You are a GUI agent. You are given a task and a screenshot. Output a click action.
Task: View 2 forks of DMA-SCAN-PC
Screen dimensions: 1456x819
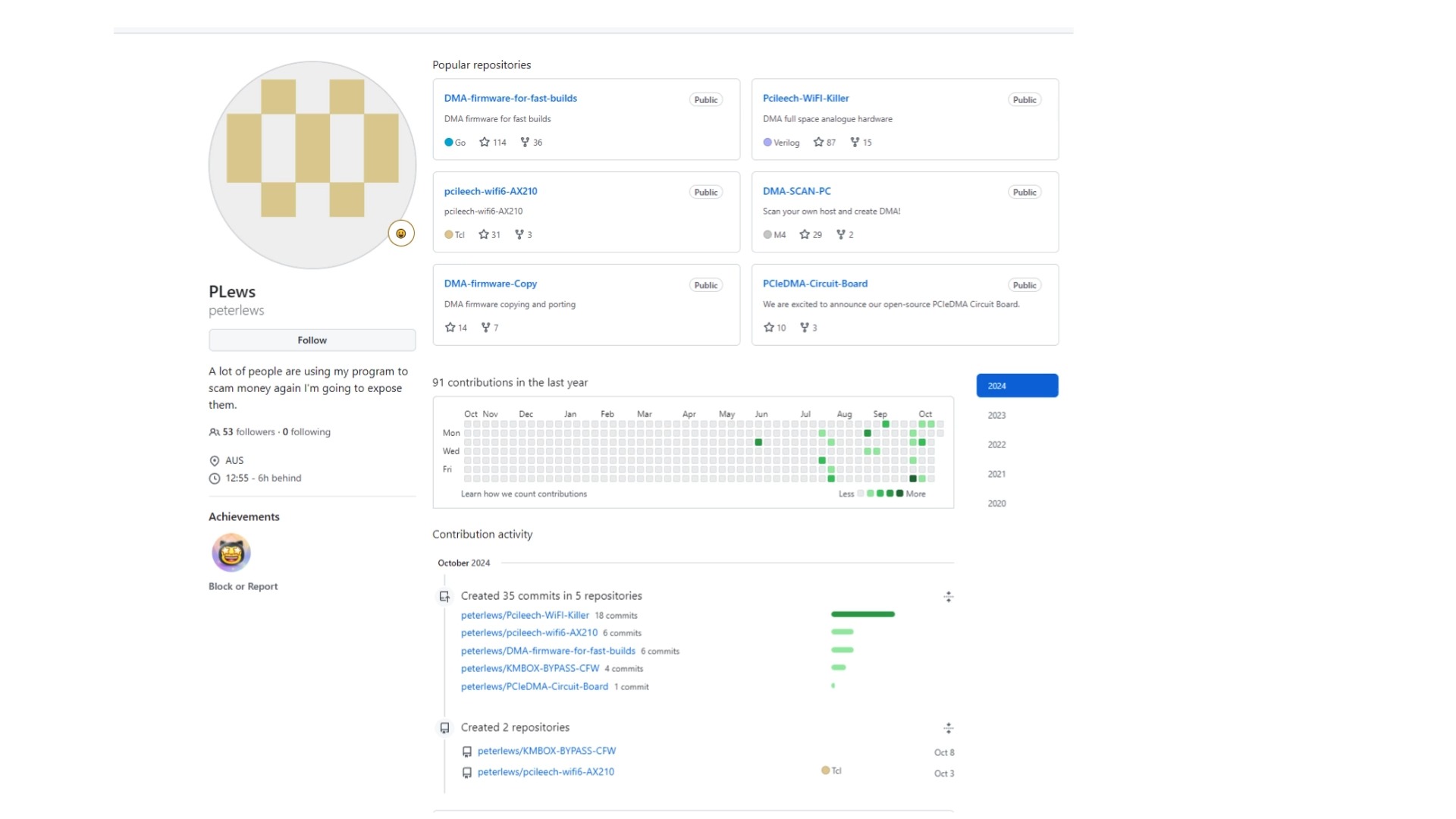tap(845, 235)
